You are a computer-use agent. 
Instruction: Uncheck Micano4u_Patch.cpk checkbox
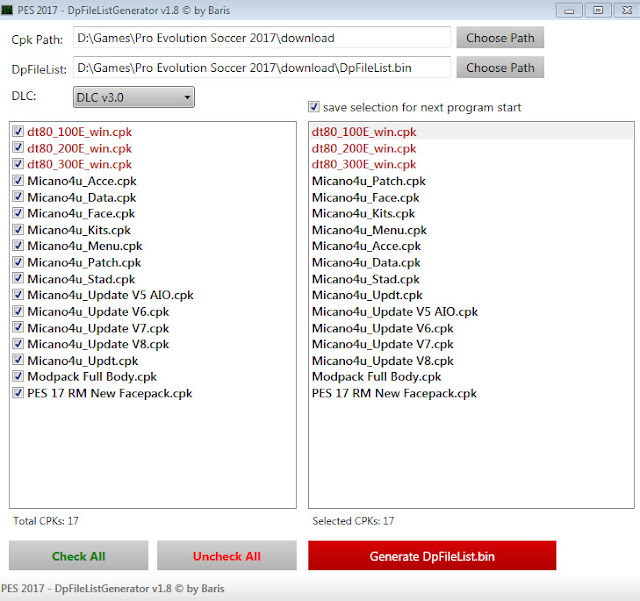click(18, 262)
